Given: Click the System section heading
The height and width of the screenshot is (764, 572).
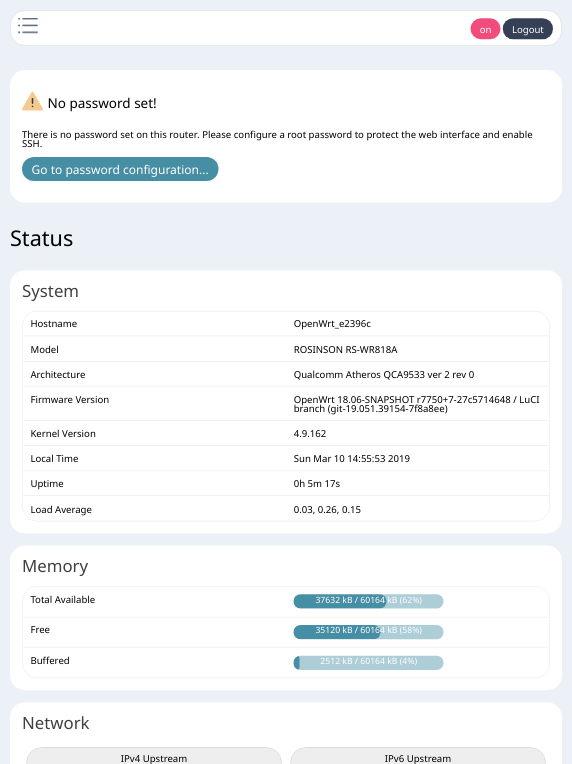Looking at the screenshot, I should (50, 291).
